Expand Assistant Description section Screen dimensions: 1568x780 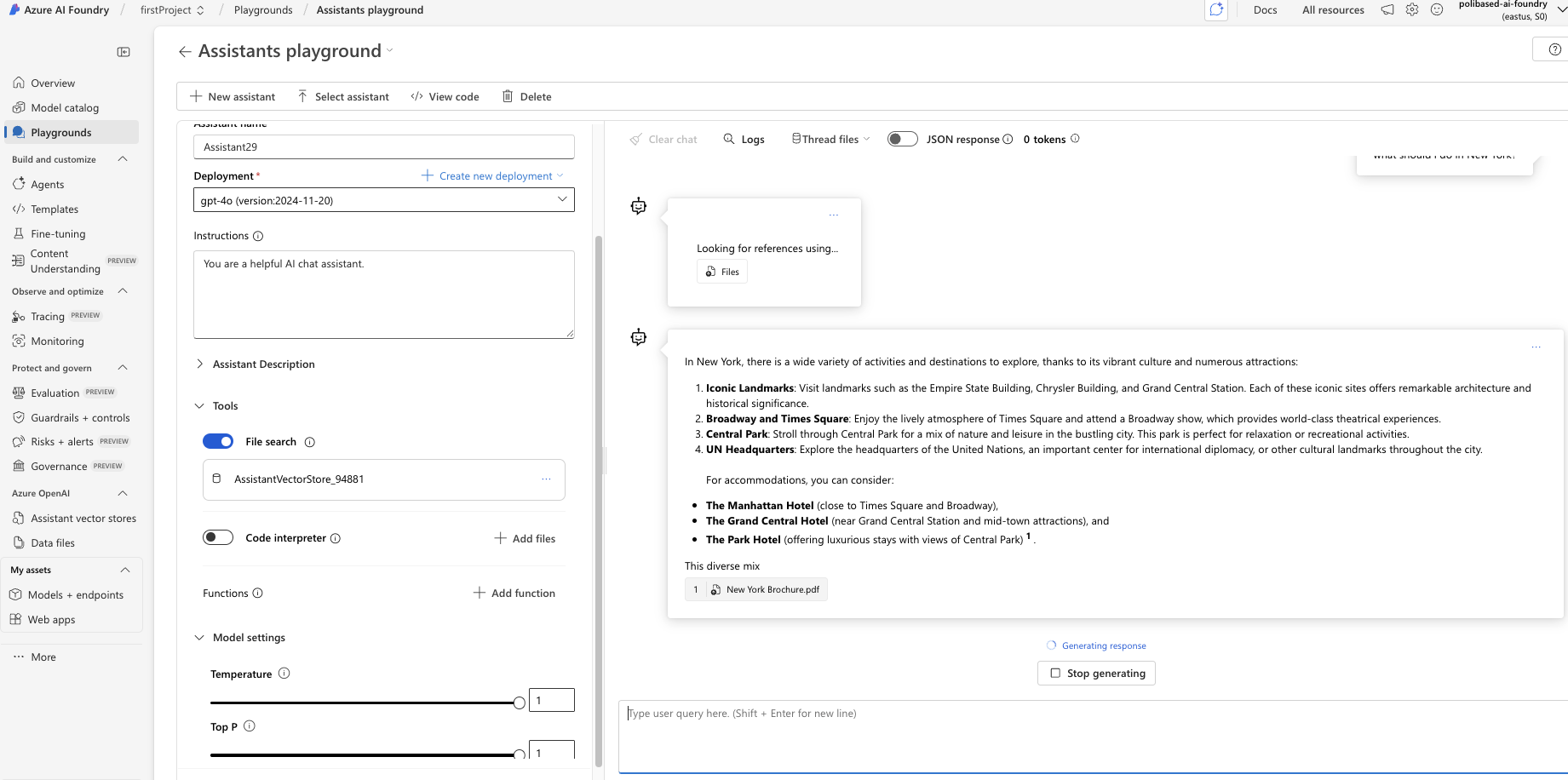(x=256, y=364)
